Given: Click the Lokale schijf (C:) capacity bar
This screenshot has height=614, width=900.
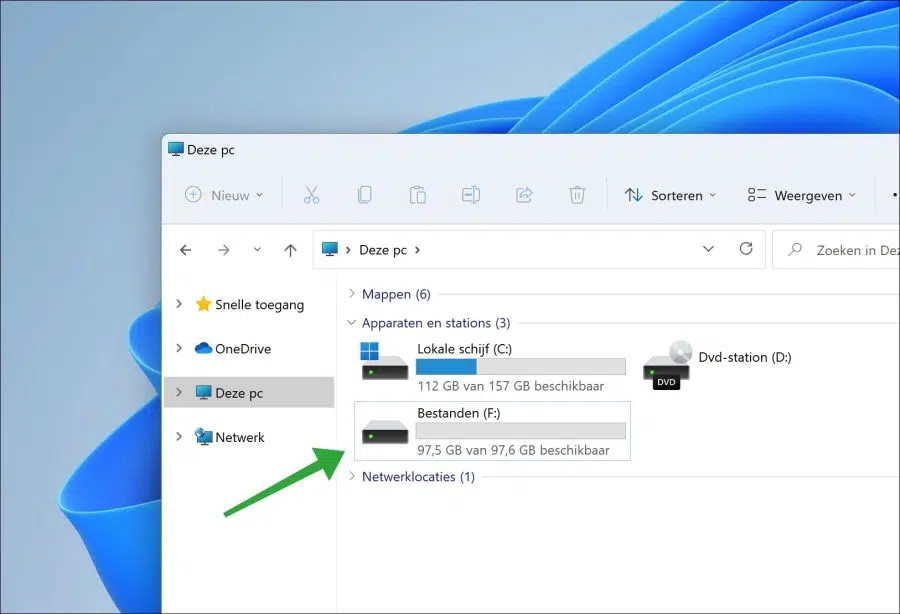Looking at the screenshot, I should tap(521, 367).
